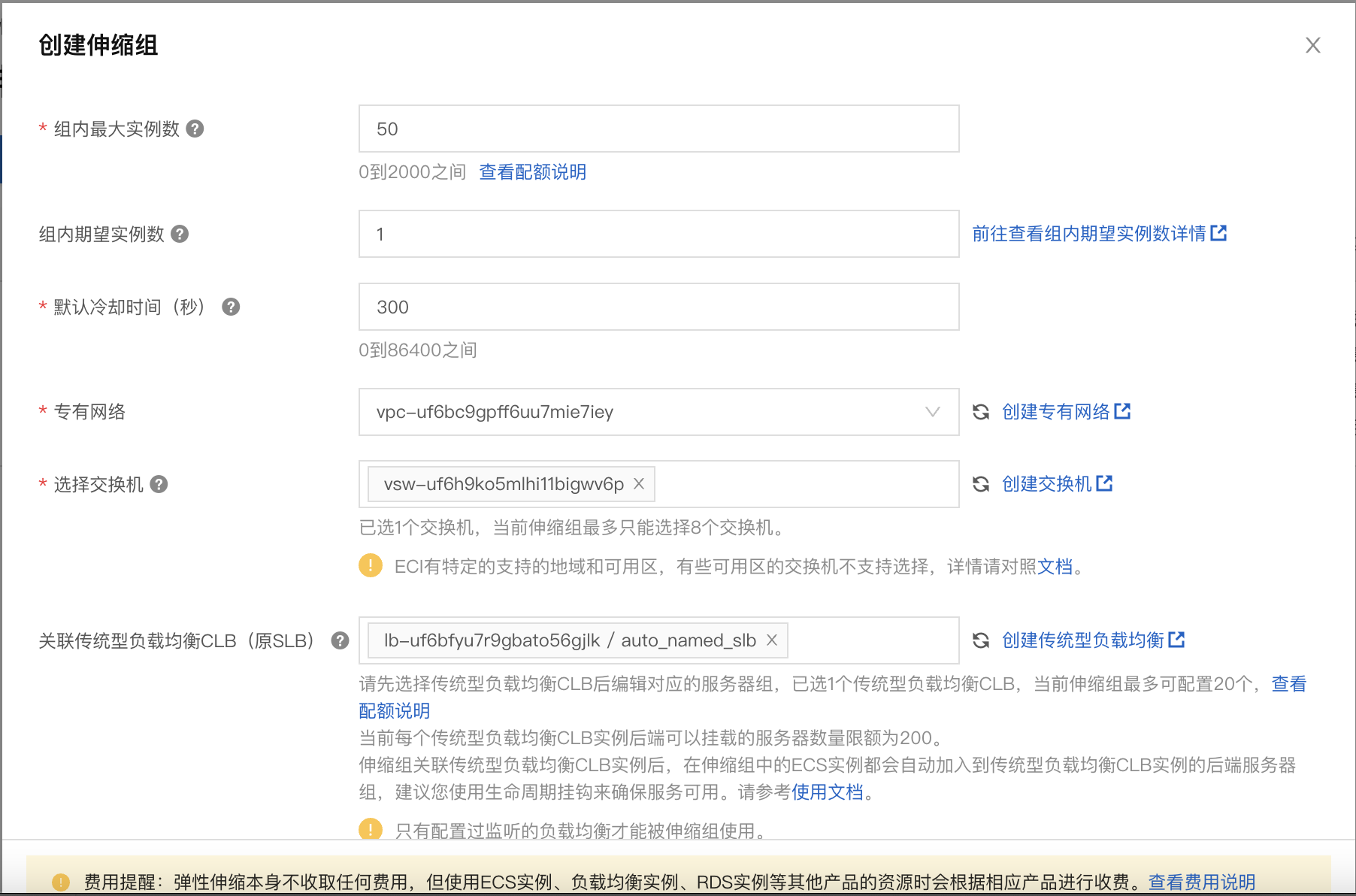1356x896 pixels.
Task: Refresh the 专有网络 list
Action: tap(981, 412)
